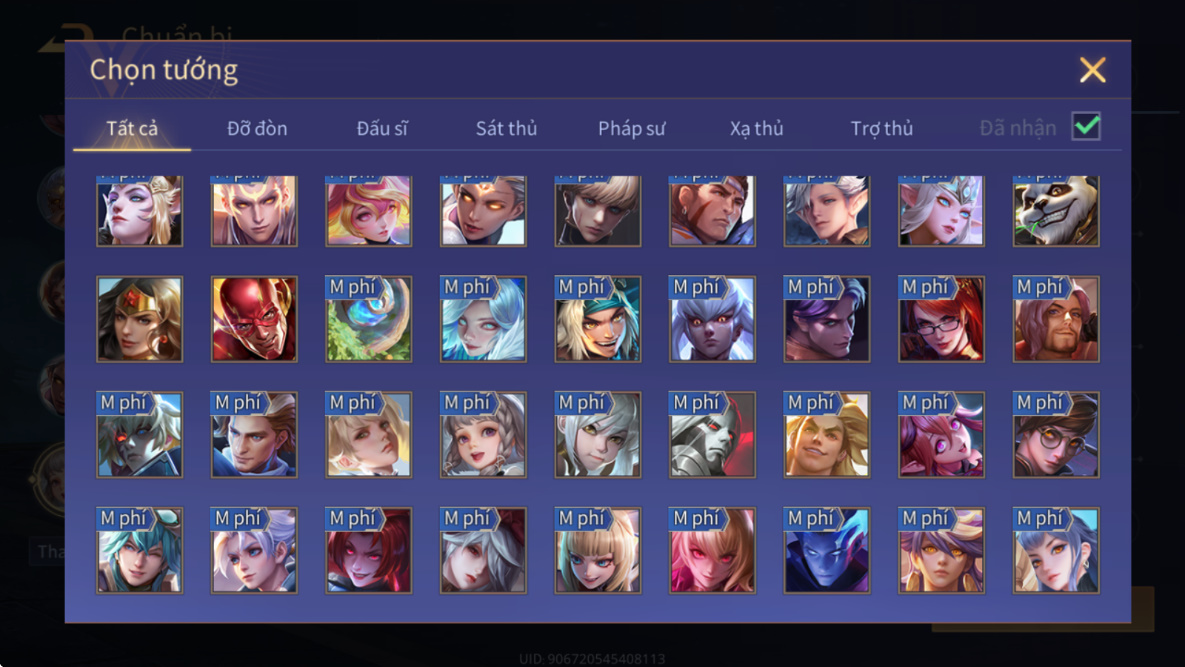Open the Trợ thủ tab
The image size is (1185, 667).
pyautogui.click(x=881, y=128)
